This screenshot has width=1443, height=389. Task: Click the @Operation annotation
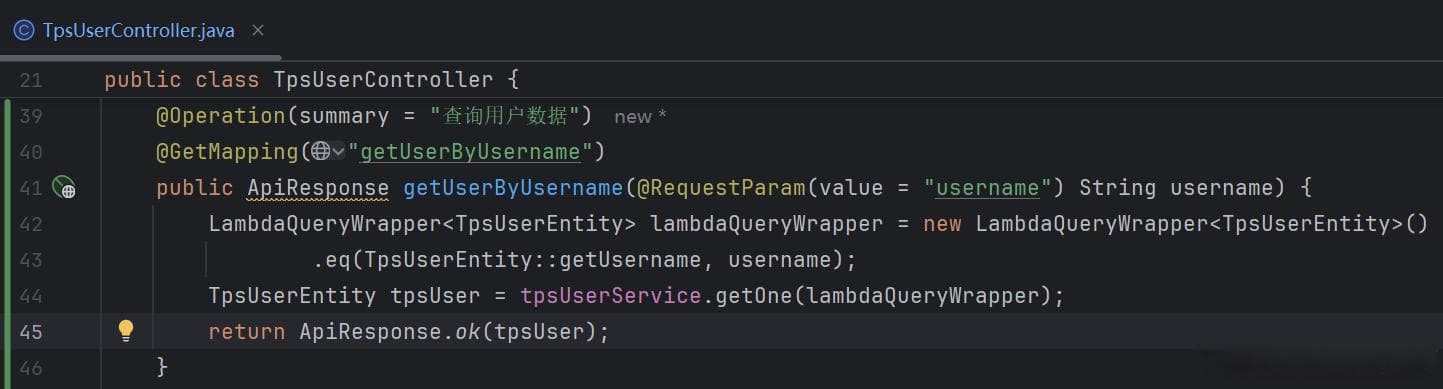221,116
